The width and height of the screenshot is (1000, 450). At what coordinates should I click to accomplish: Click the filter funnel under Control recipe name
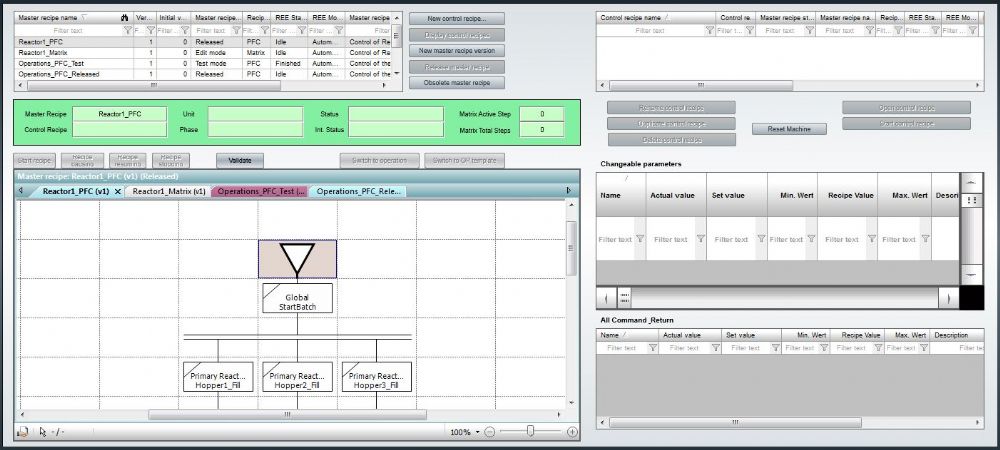[710, 30]
